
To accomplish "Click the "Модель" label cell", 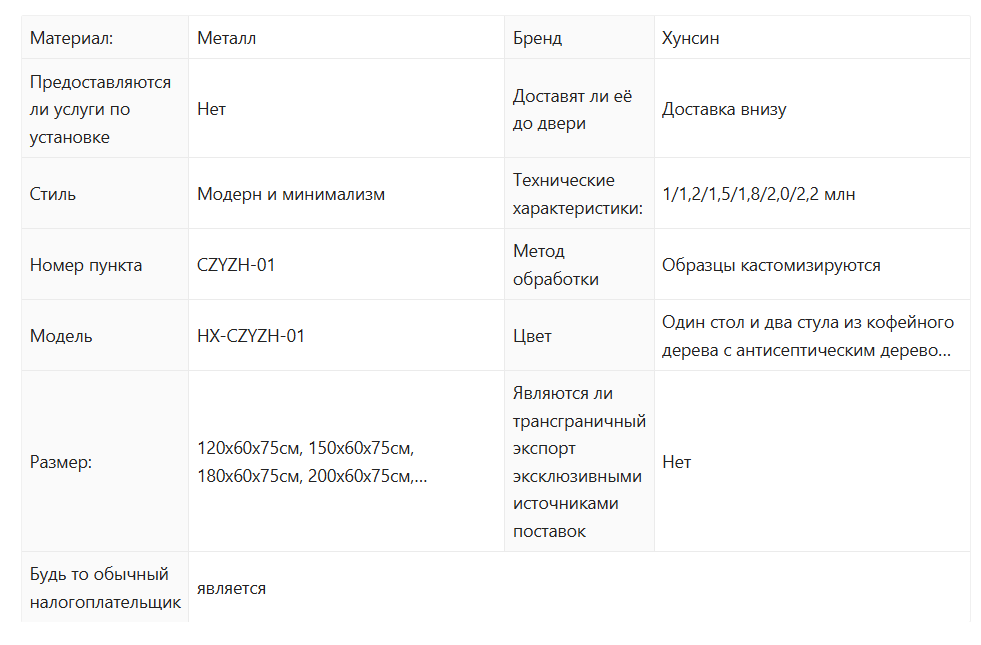I will (x=61, y=336).
